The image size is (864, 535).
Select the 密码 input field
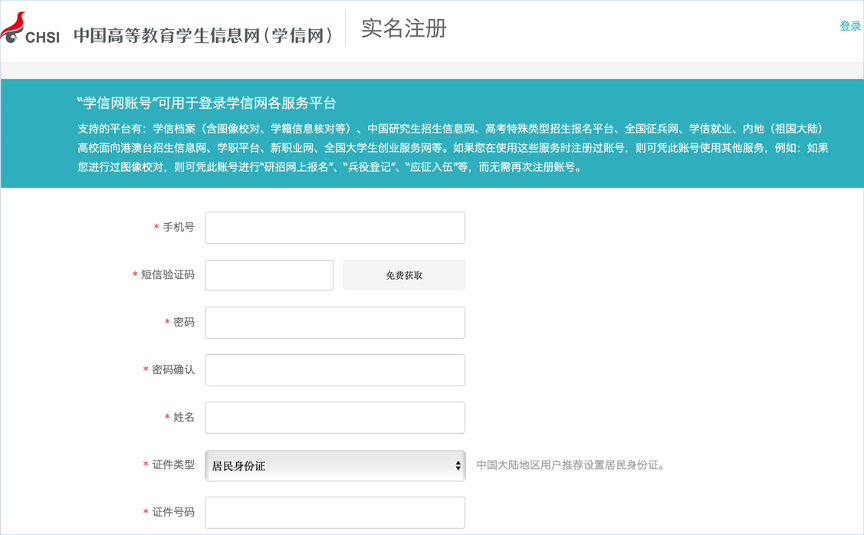pyautogui.click(x=334, y=323)
